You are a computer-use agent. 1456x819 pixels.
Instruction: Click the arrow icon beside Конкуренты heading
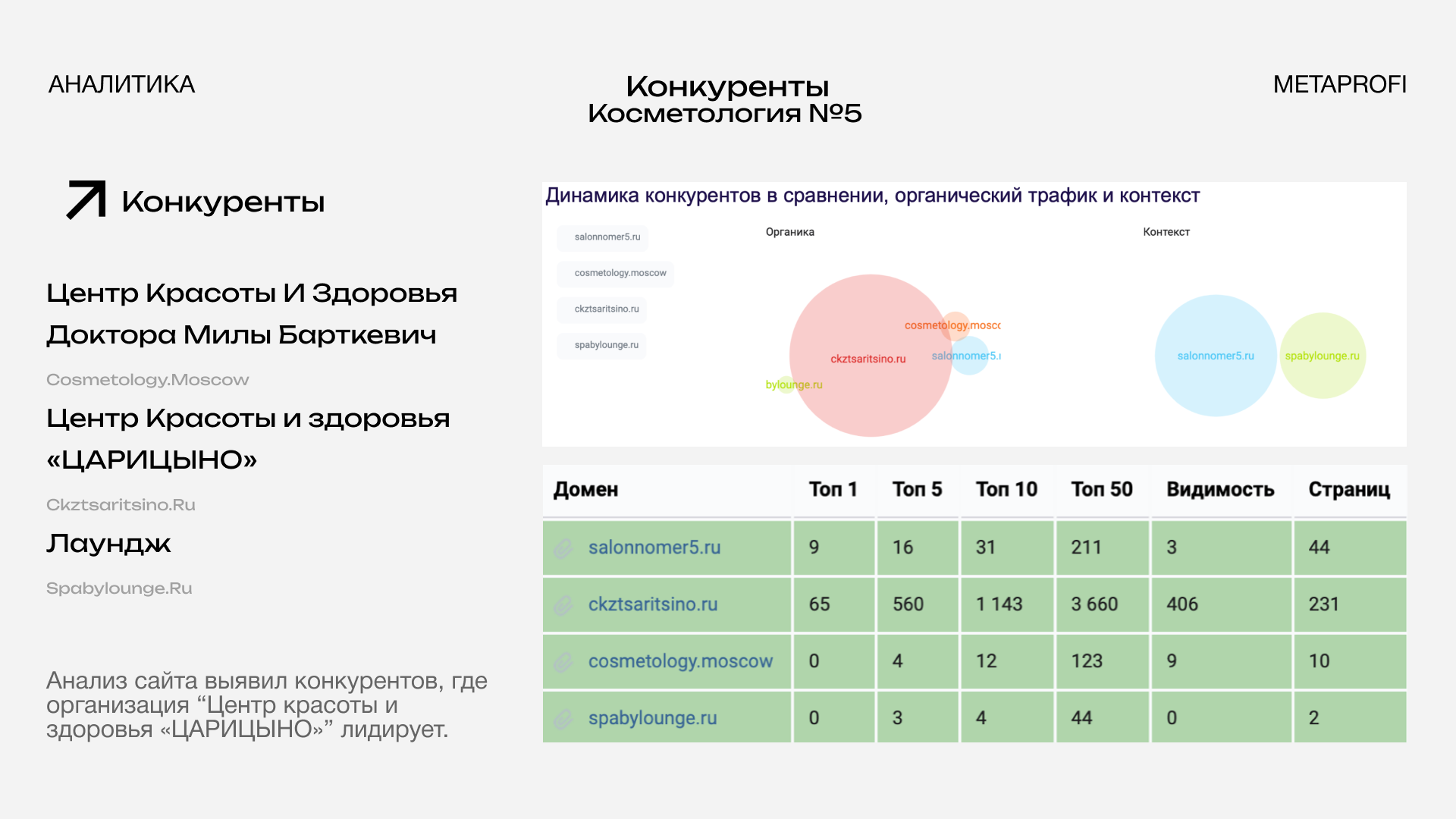(86, 200)
